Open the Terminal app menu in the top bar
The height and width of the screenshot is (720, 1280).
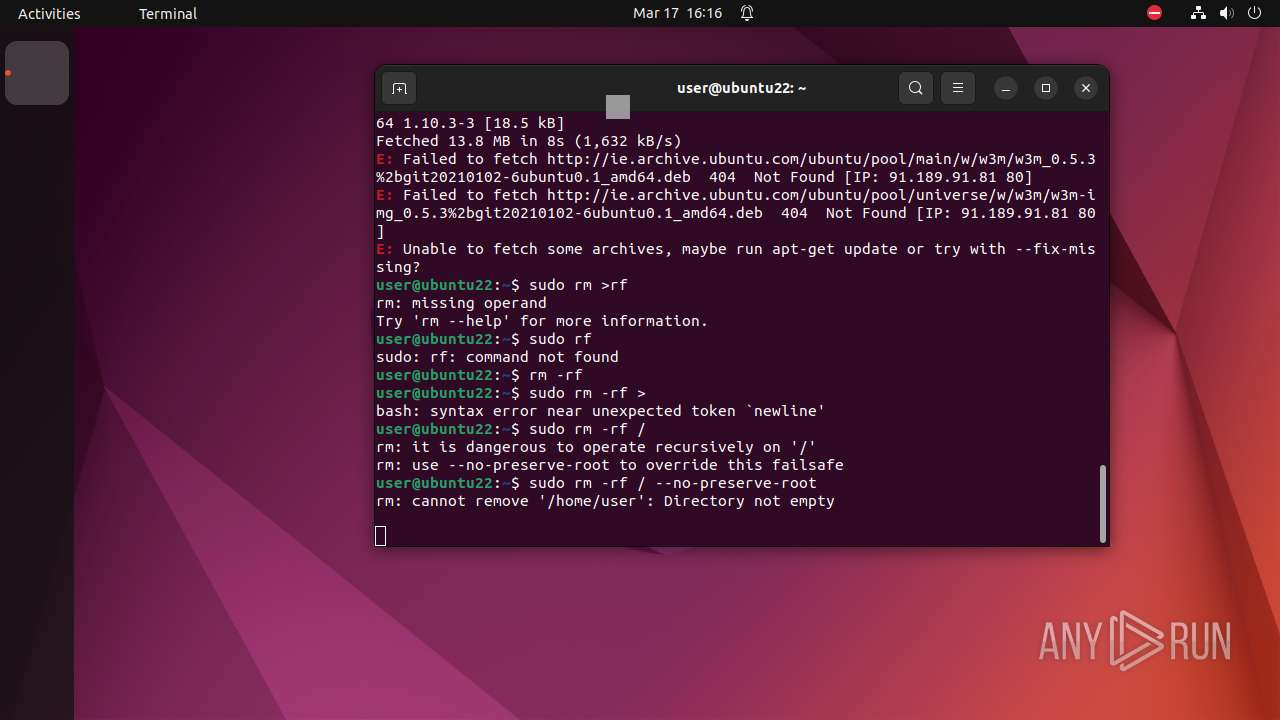pyautogui.click(x=168, y=13)
